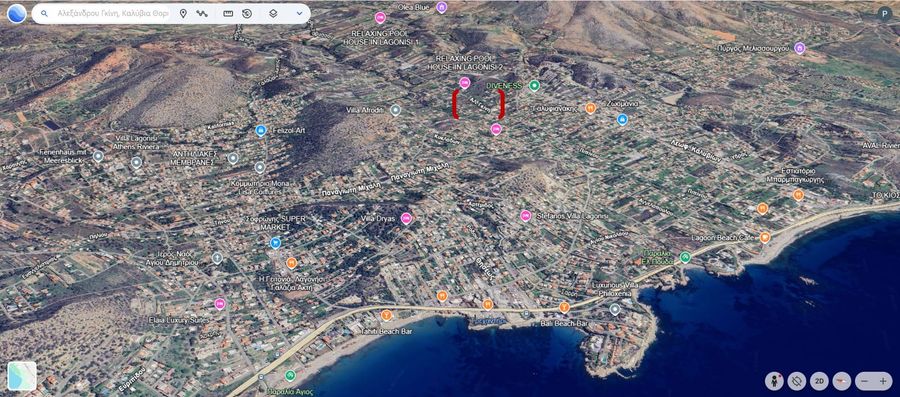The image size is (900, 397).
Task: Activate the ruler measure tool
Action: [228, 13]
